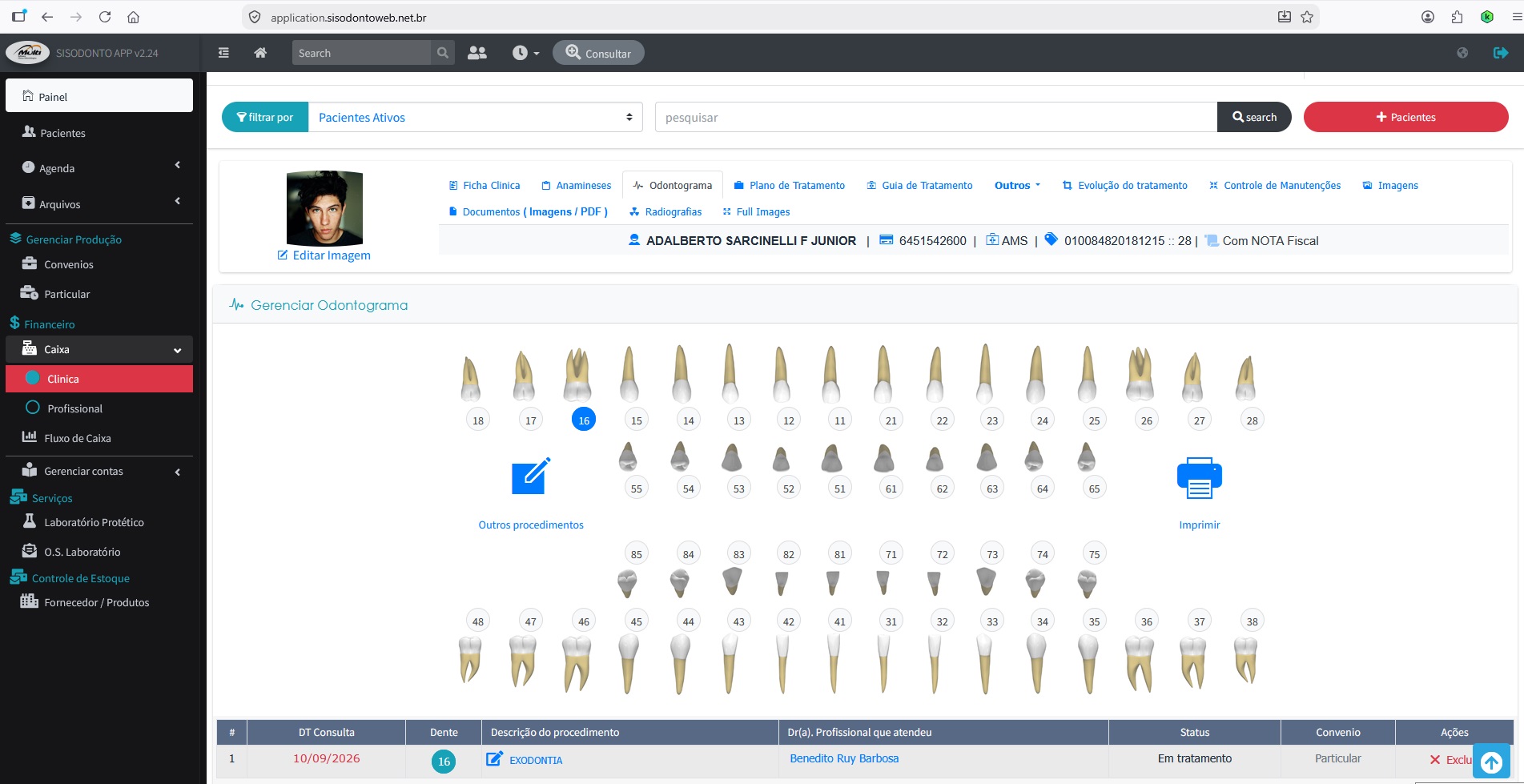Image resolution: width=1524 pixels, height=784 pixels.
Task: Click the patient photo thumbnail
Action: [324, 208]
